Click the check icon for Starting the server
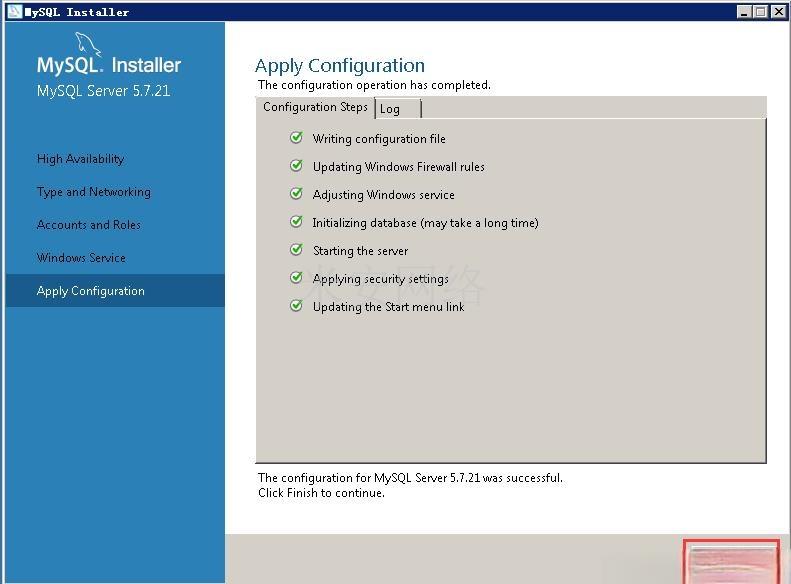The image size is (791, 584). [297, 250]
